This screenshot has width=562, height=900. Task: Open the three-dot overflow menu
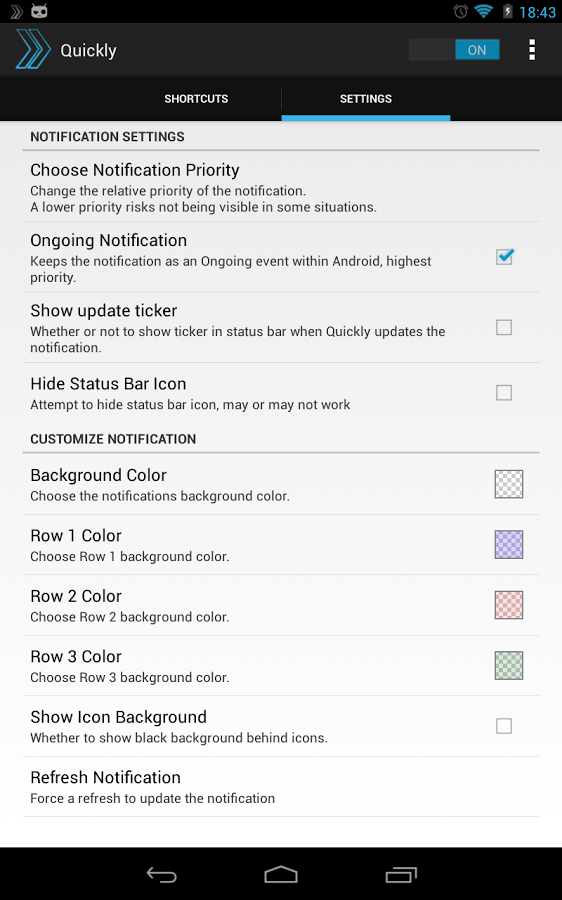coord(532,50)
